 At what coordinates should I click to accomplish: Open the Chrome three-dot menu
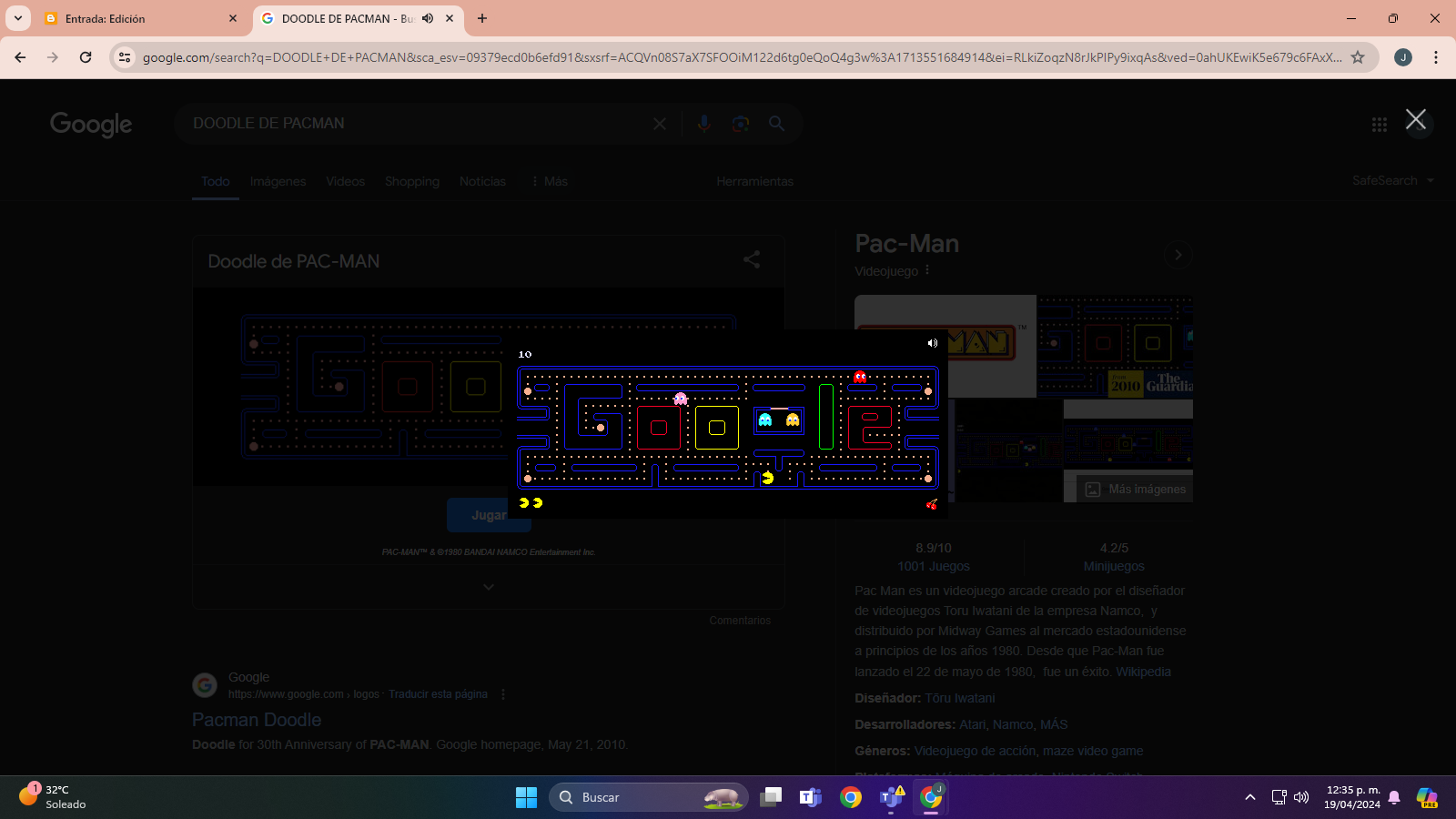pos(1436,57)
